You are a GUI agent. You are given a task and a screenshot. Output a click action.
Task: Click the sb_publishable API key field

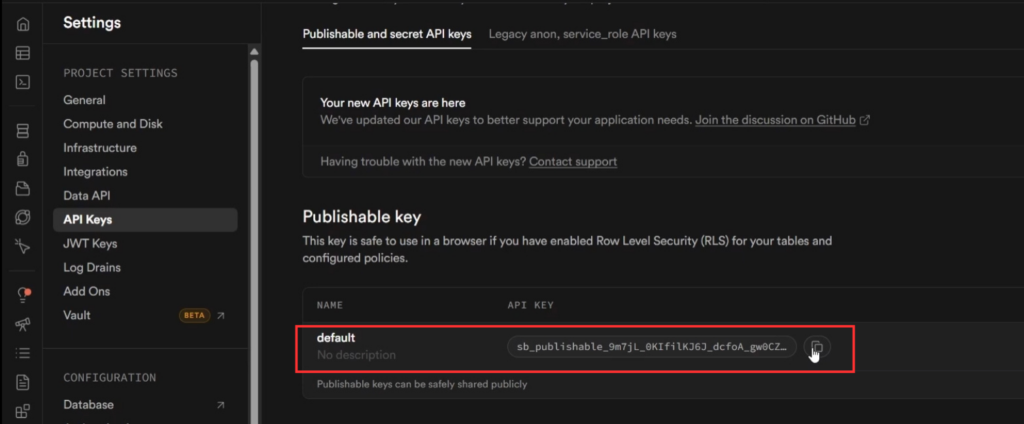tap(652, 347)
